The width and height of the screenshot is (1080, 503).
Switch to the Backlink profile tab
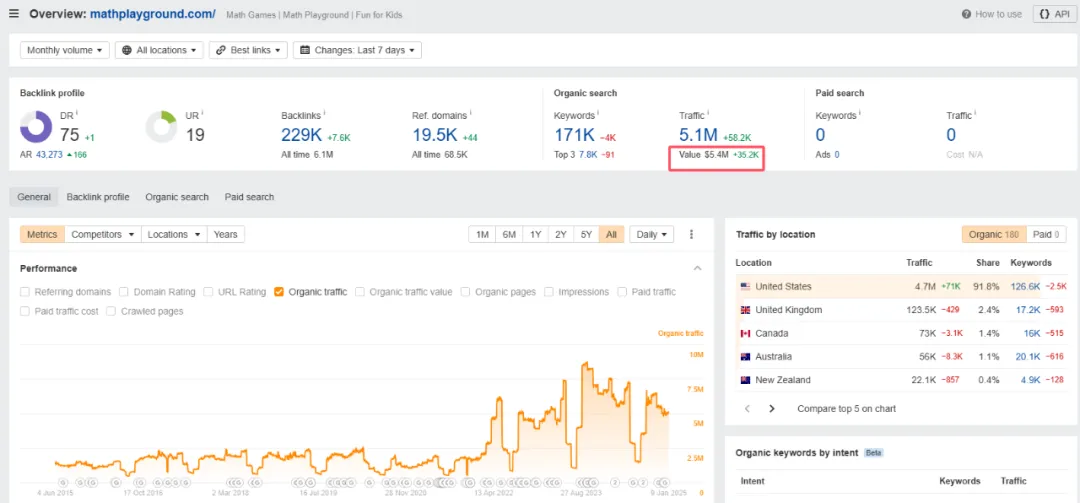click(98, 197)
